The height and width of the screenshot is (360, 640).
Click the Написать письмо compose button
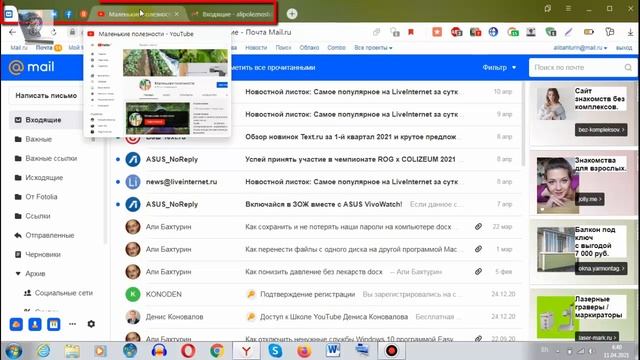(46, 96)
